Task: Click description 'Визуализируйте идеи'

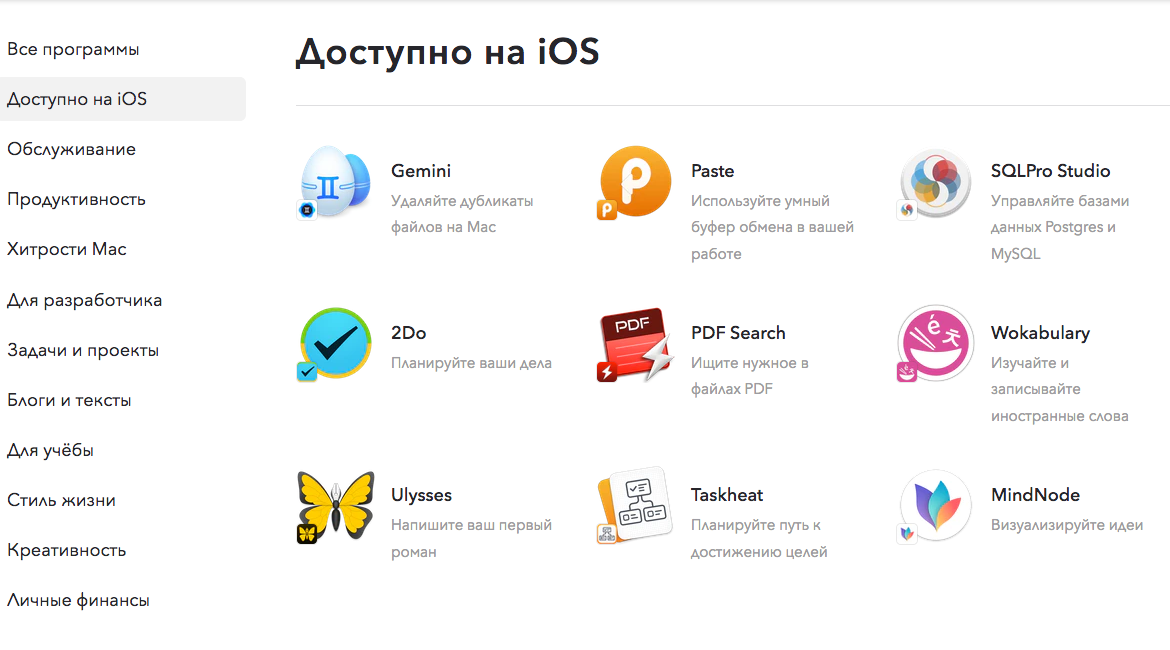Action: pos(1067,525)
